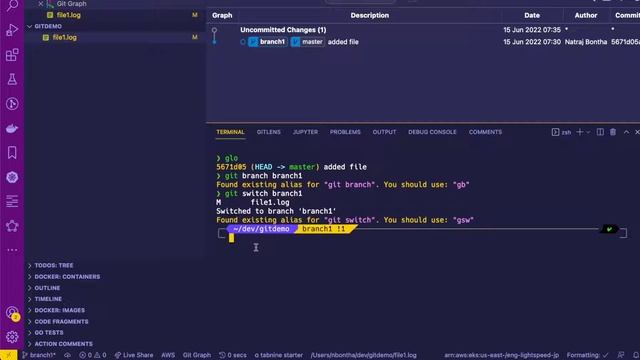Click the arn:aws:eks cluster status item
This screenshot has height=360, width=640.
(501, 355)
